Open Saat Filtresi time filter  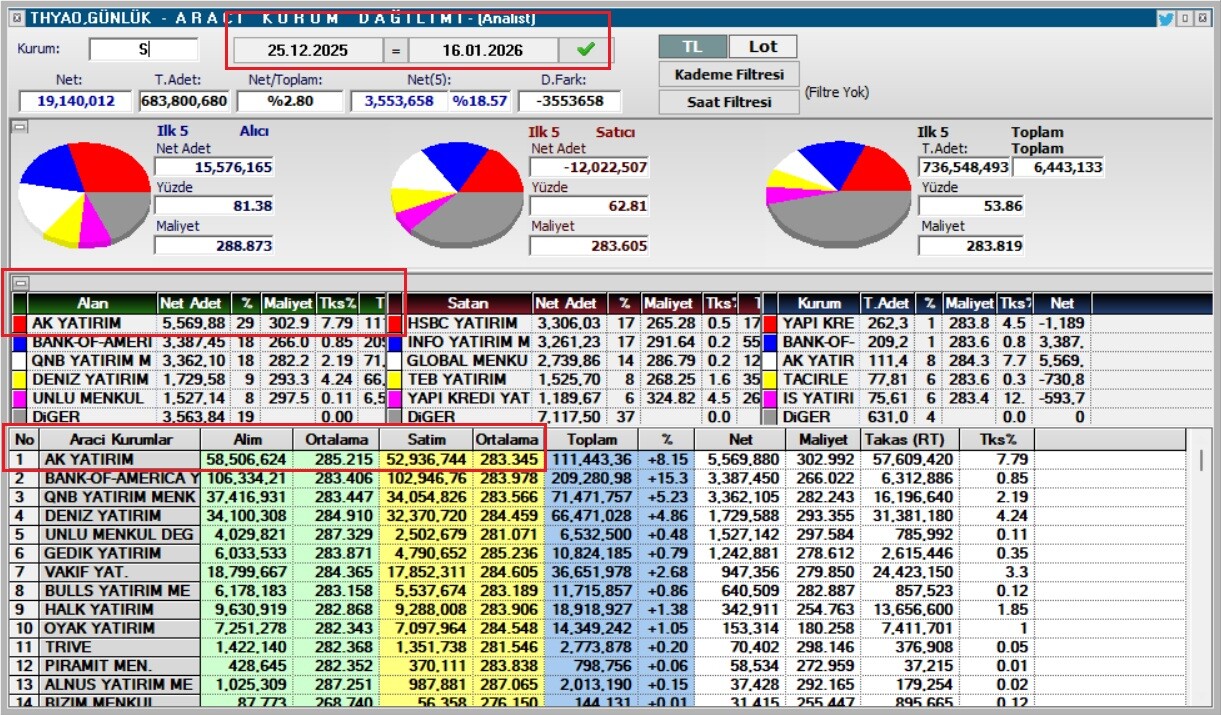click(729, 102)
